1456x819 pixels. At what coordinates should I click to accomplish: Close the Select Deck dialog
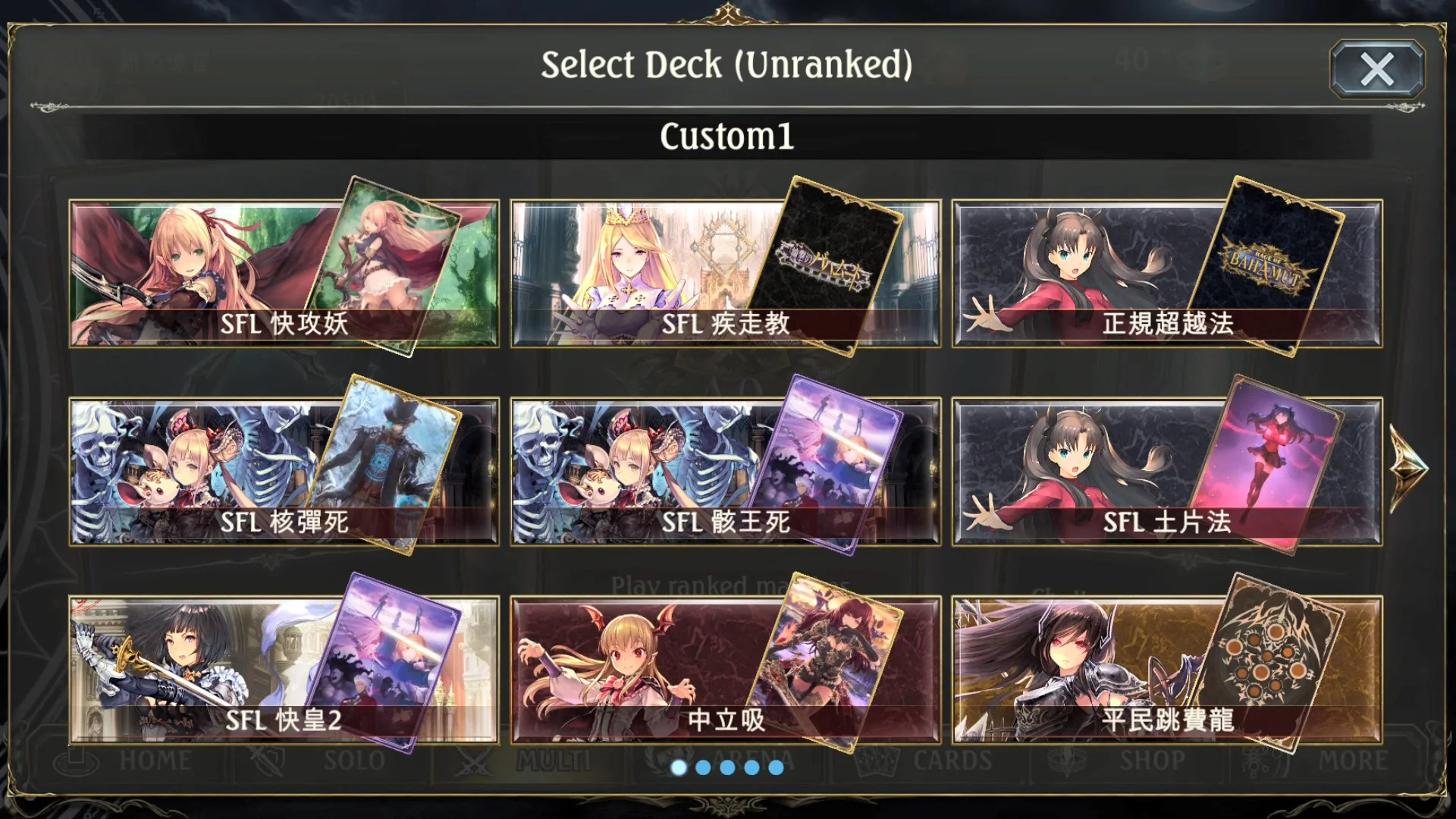pyautogui.click(x=1377, y=69)
